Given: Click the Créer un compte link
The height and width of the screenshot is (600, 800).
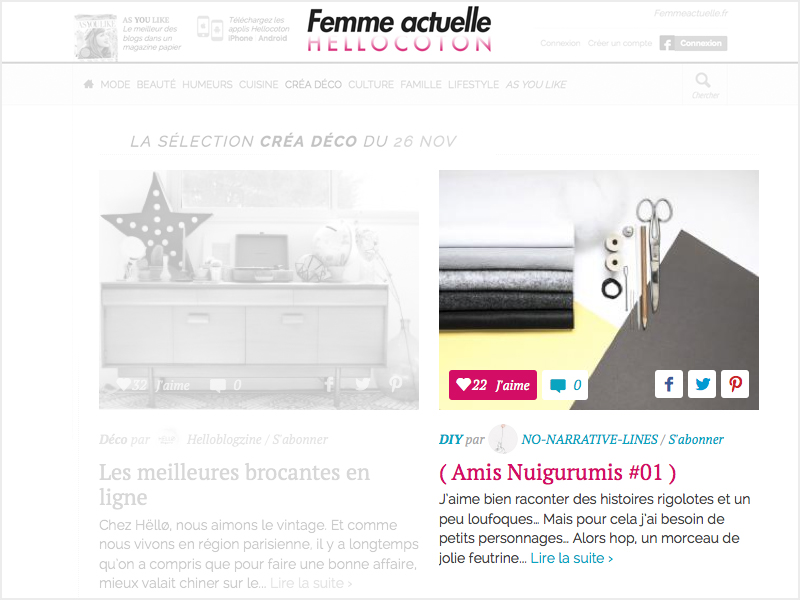Looking at the screenshot, I should pos(620,43).
